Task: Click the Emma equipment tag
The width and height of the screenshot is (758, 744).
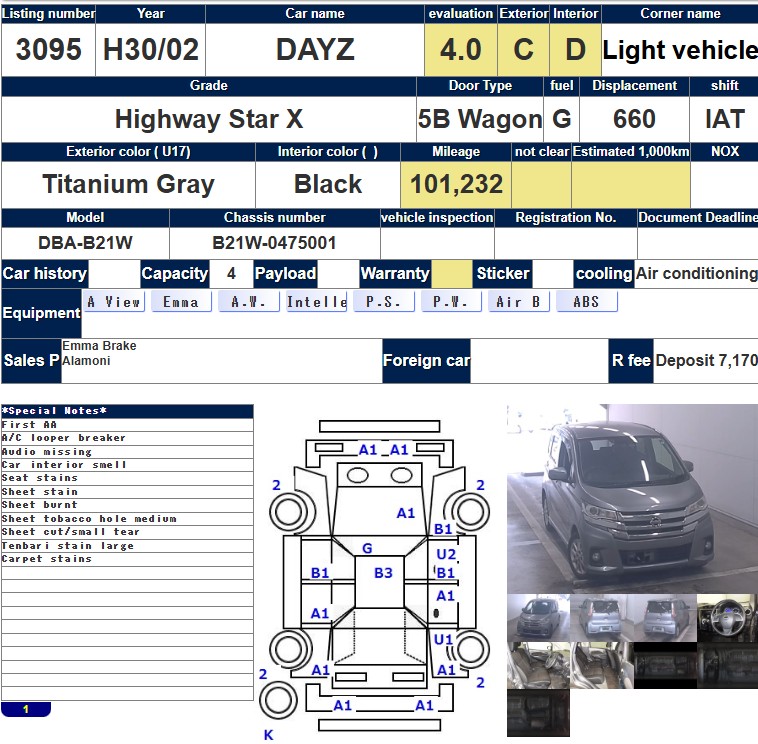Action: coord(181,302)
